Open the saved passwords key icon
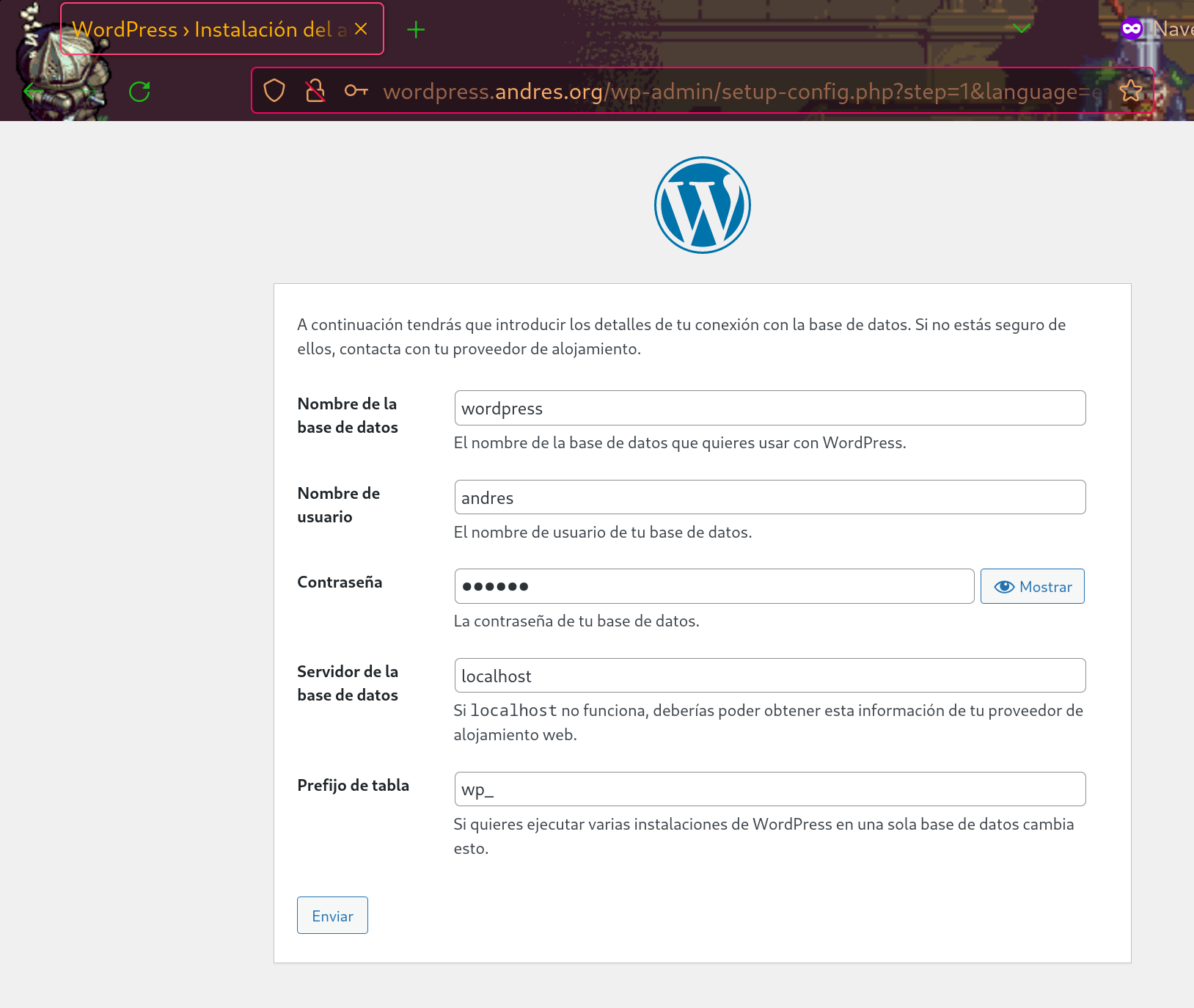Image resolution: width=1194 pixels, height=1008 pixels. point(356,91)
